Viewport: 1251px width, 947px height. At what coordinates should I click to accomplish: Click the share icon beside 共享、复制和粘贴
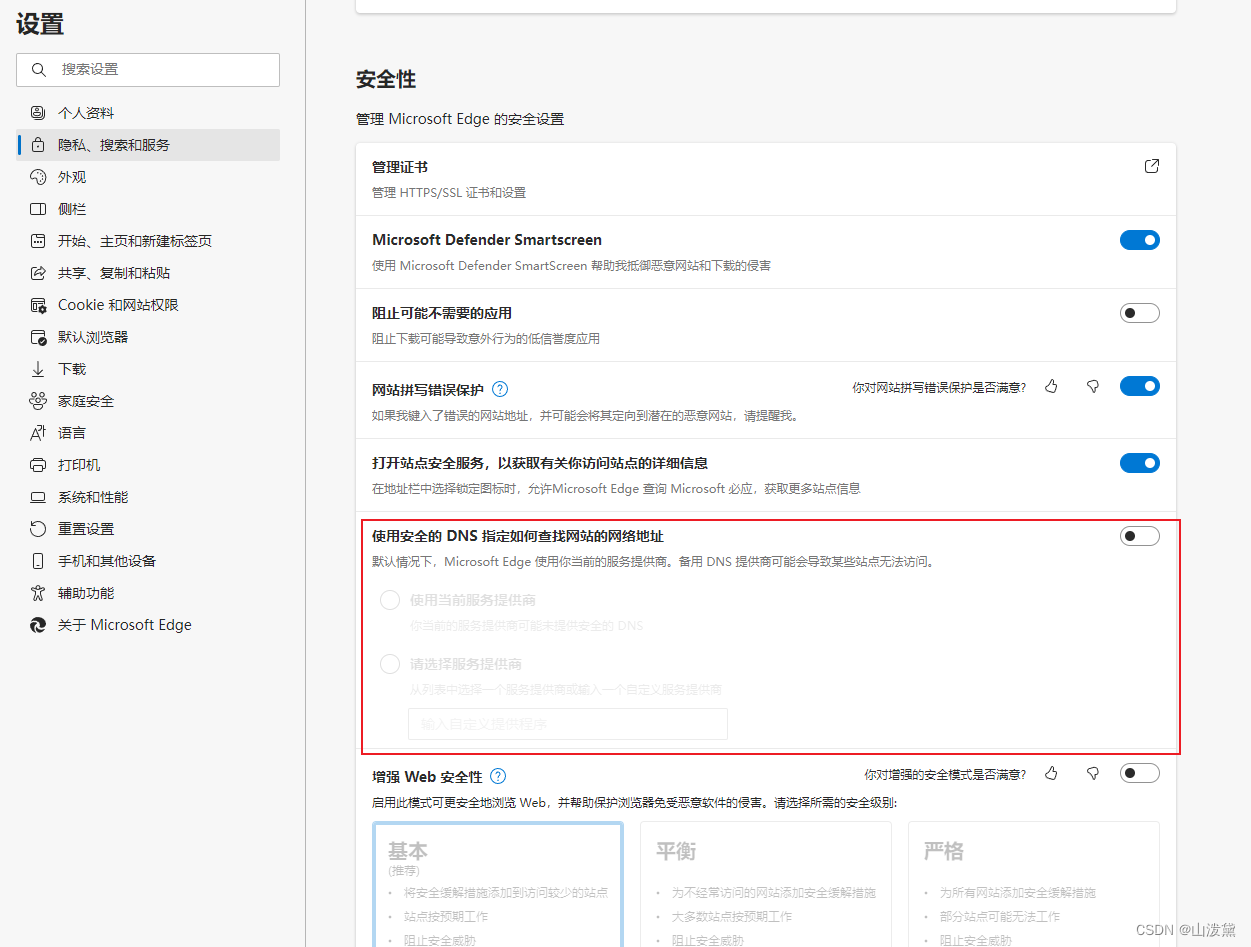point(38,273)
